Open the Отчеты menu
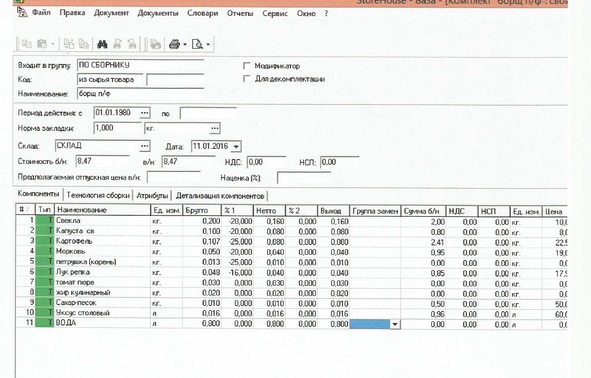 click(x=240, y=13)
